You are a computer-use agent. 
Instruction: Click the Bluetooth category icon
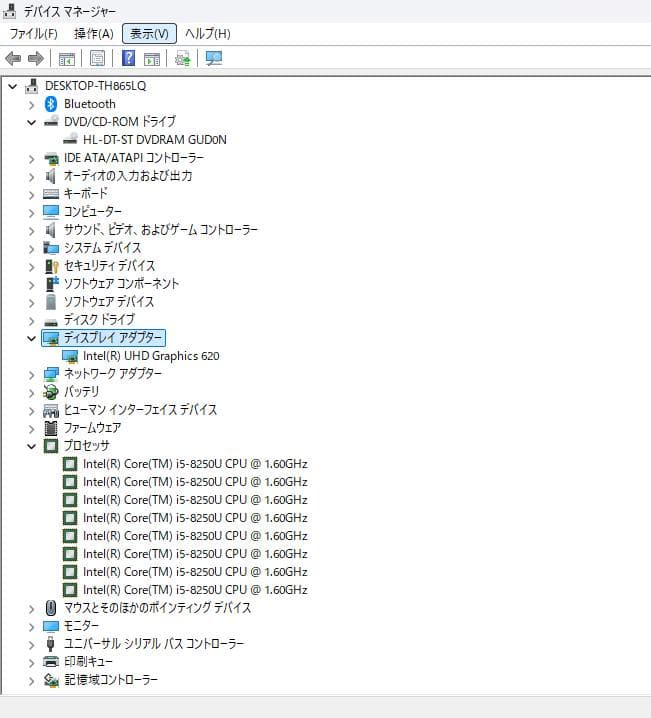tap(51, 104)
